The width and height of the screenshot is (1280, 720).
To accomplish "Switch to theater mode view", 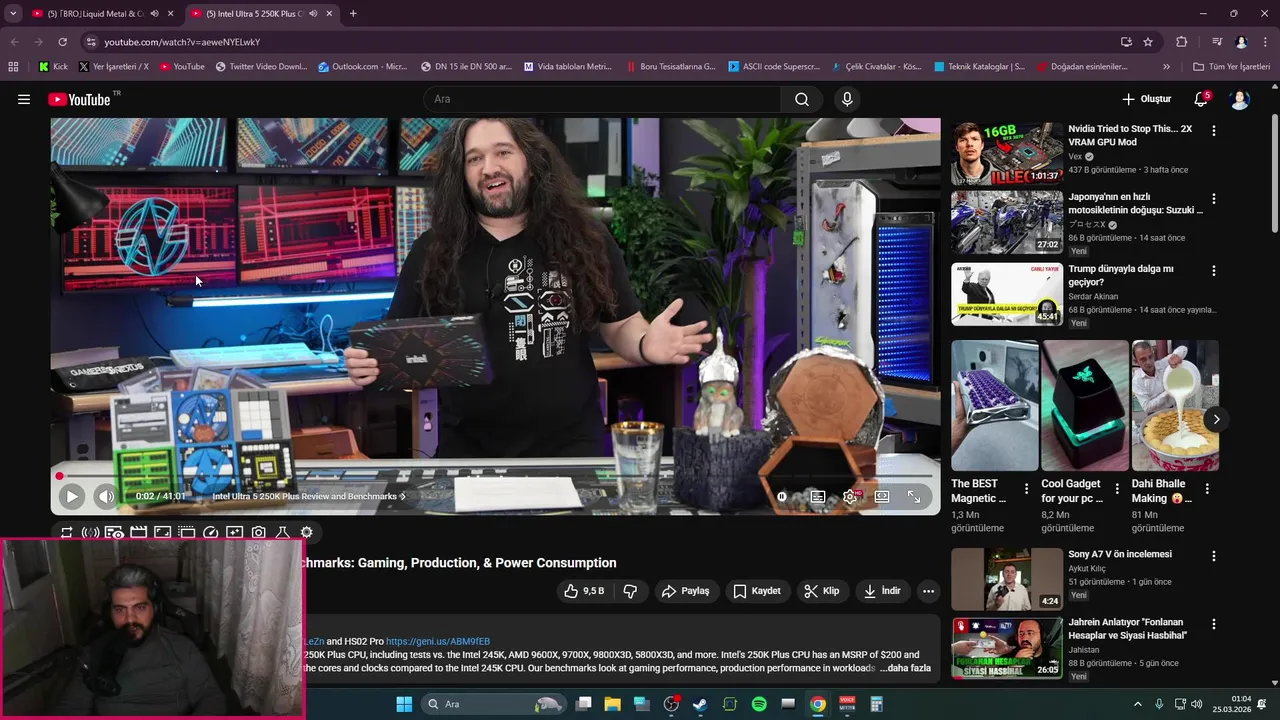I will point(882,496).
